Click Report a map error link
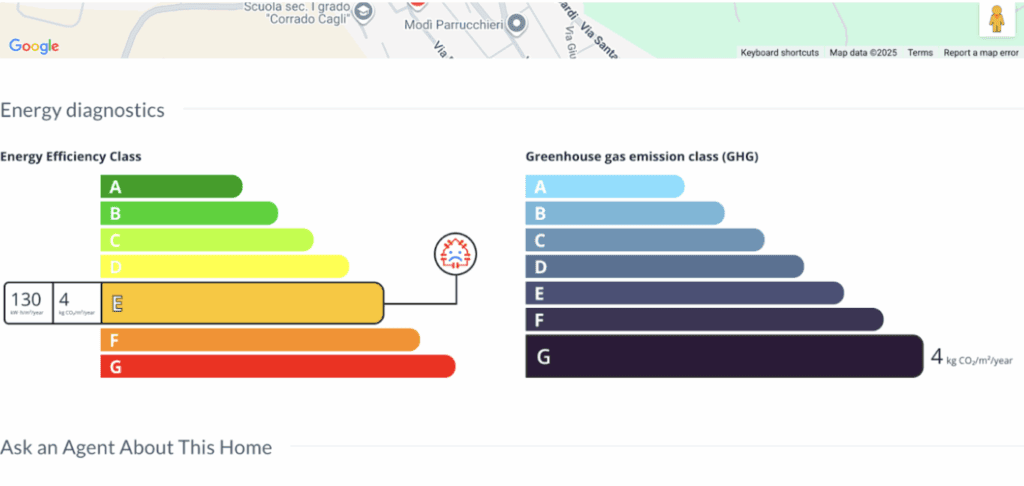The height and width of the screenshot is (486, 1024). [x=981, y=53]
